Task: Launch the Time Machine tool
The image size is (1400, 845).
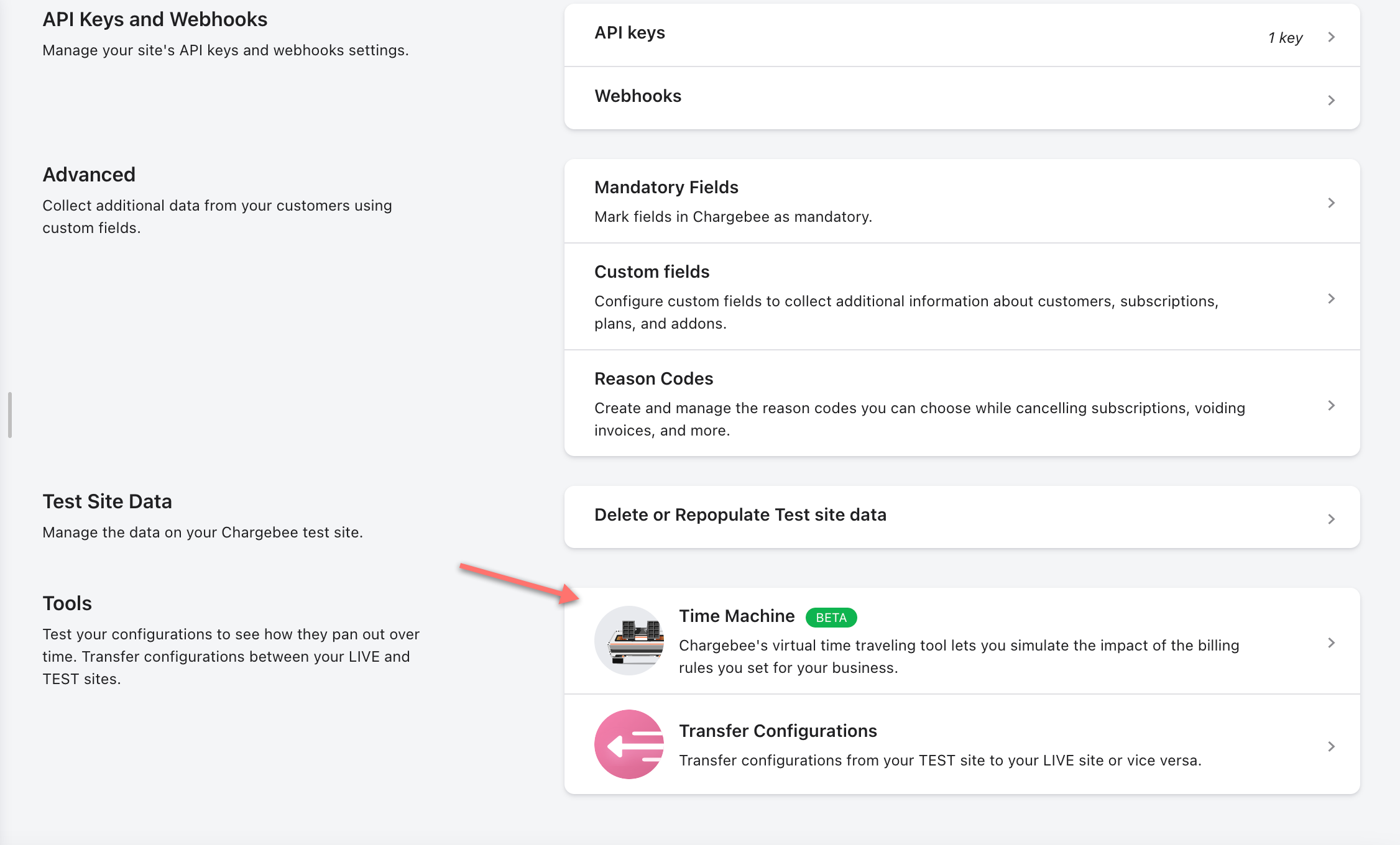Action: point(737,616)
